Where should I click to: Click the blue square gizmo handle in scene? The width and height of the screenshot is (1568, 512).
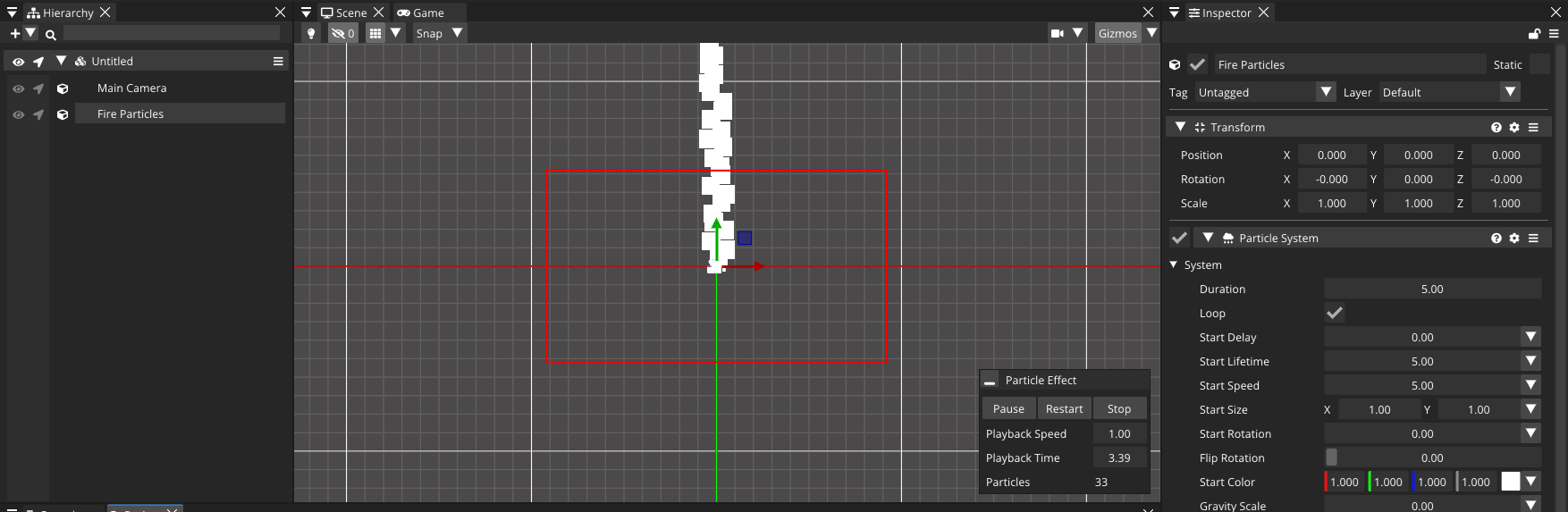tap(745, 238)
